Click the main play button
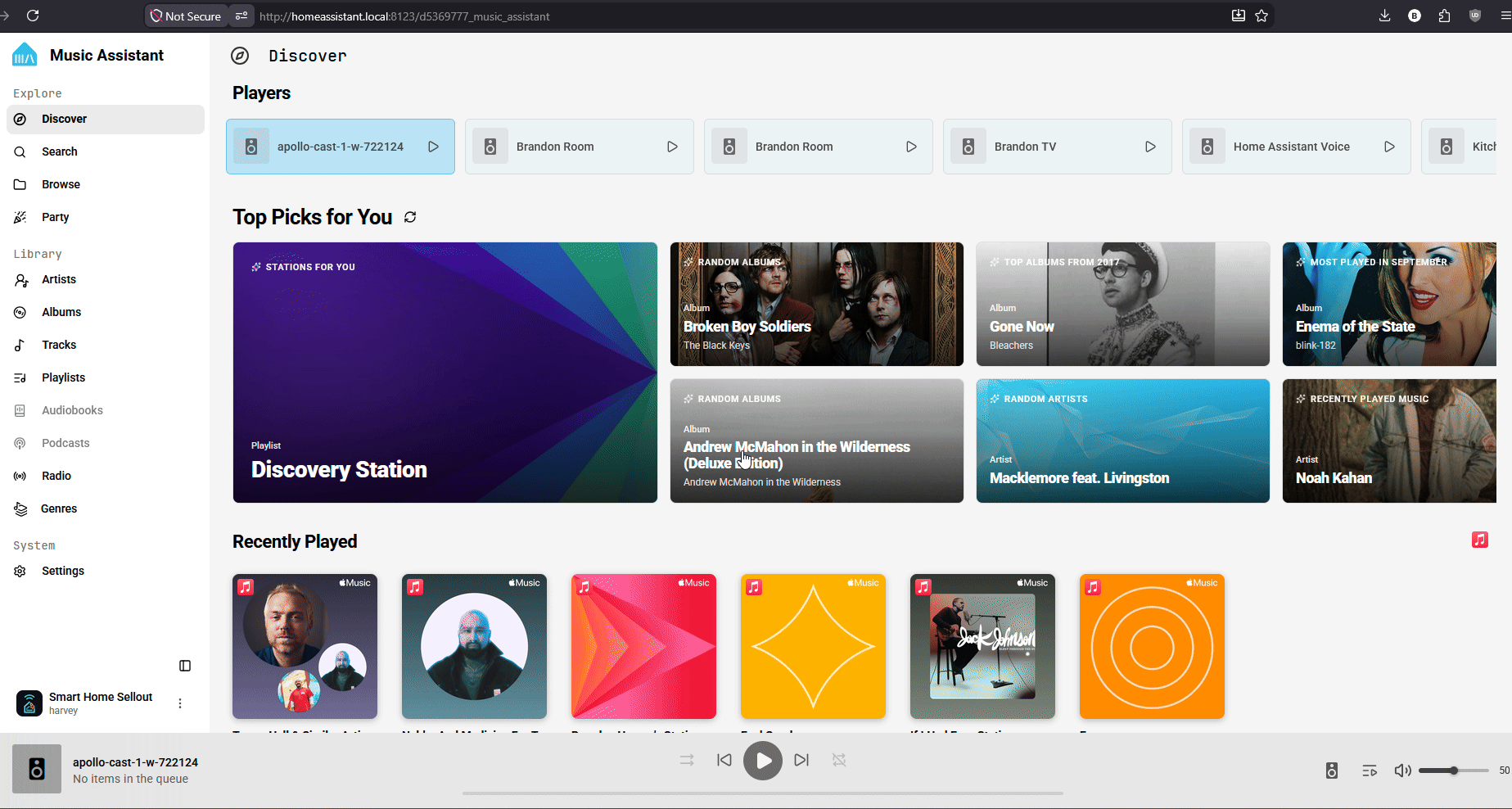Image resolution: width=1512 pixels, height=809 pixels. [x=763, y=761]
